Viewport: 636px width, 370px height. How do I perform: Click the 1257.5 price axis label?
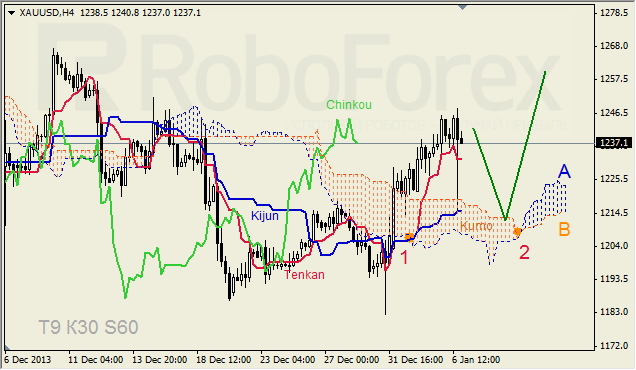pos(614,79)
